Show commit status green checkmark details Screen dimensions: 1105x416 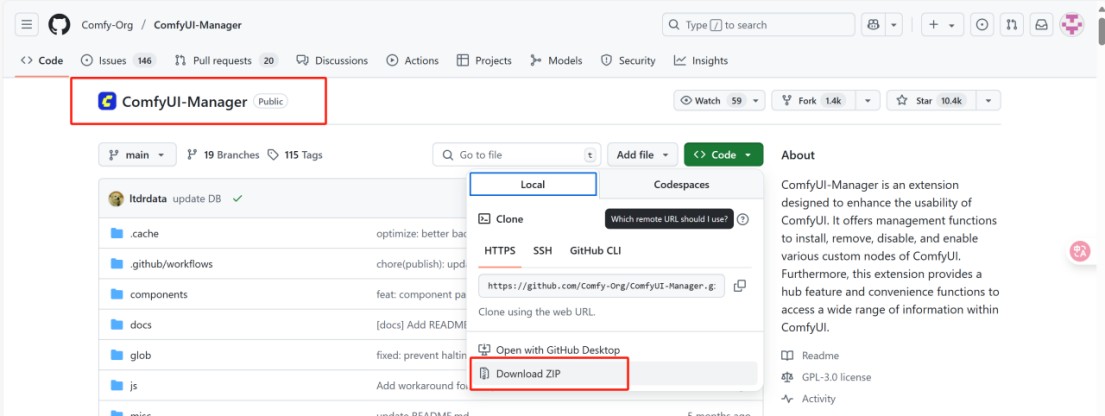(237, 199)
